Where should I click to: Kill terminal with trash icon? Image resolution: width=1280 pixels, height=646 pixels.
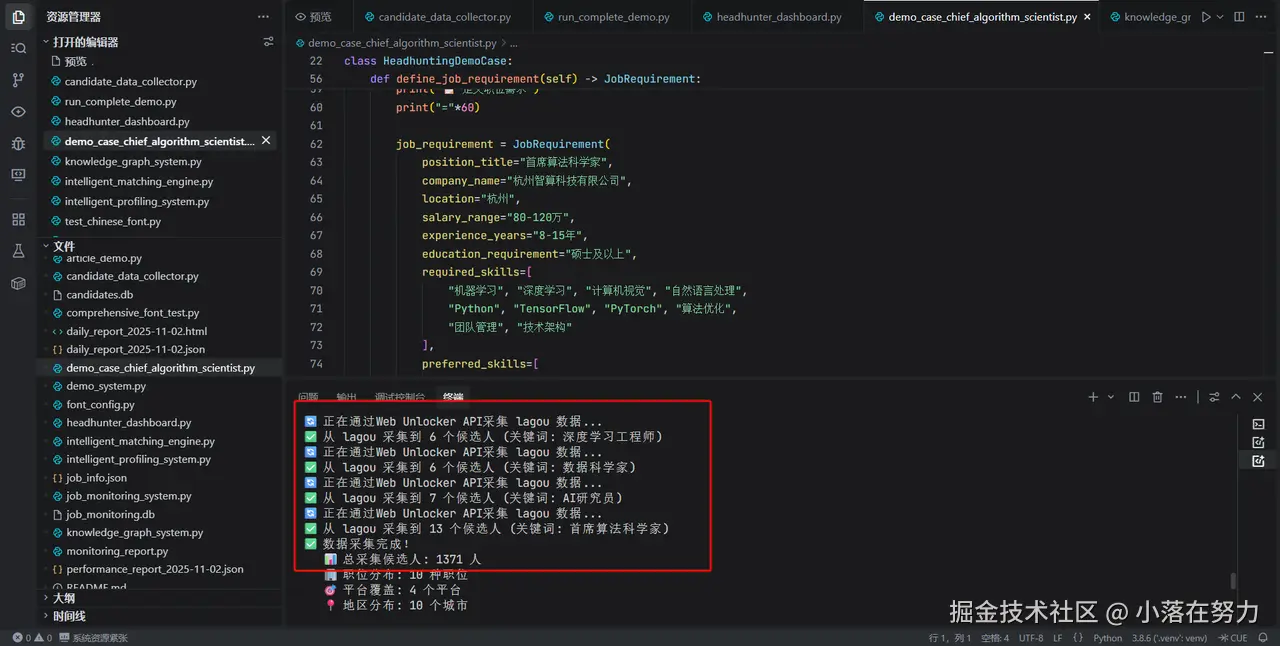point(1158,397)
